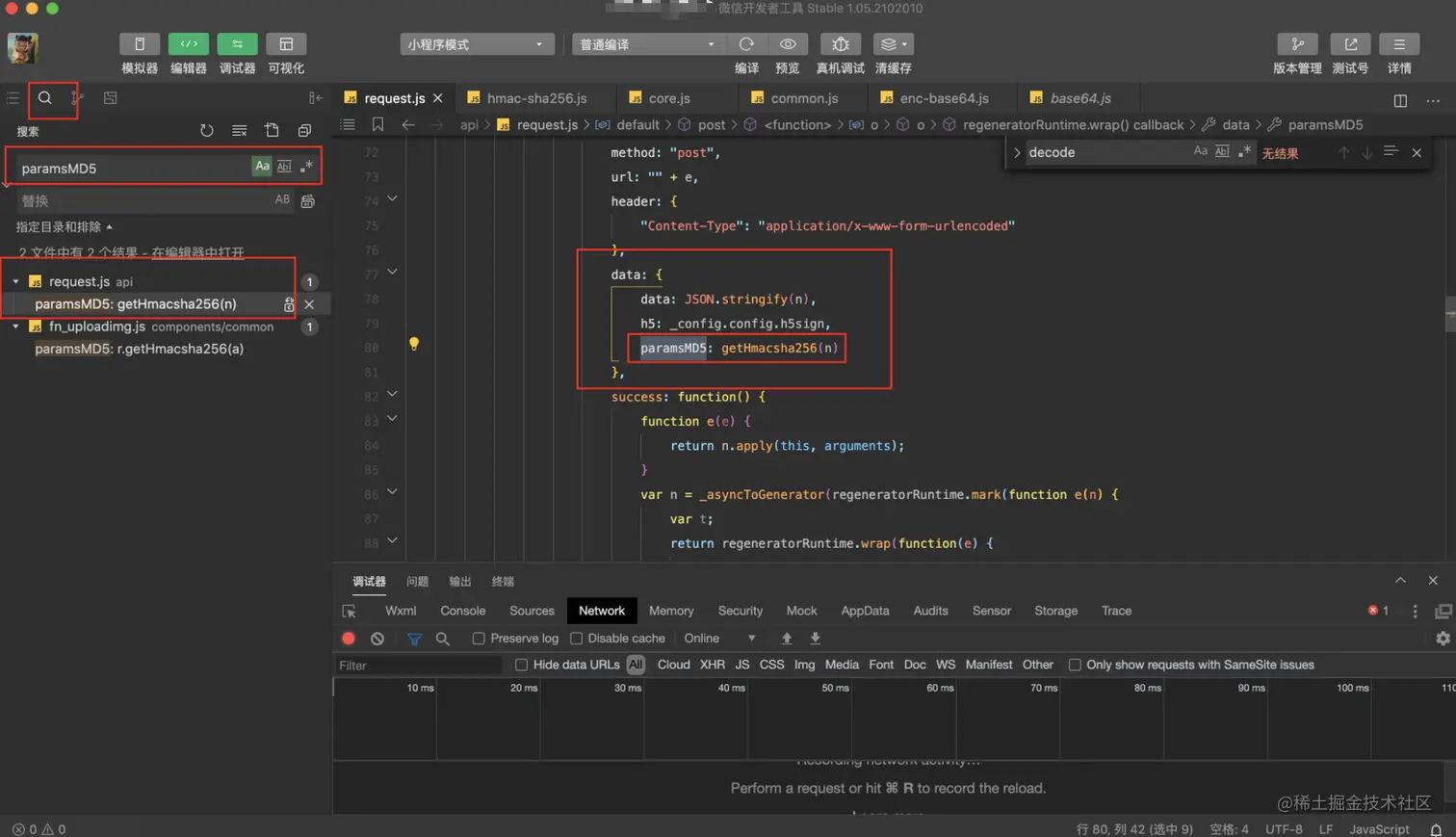The height and width of the screenshot is (837, 1456).
Task: Click the element inspector icon
Action: 350,612
